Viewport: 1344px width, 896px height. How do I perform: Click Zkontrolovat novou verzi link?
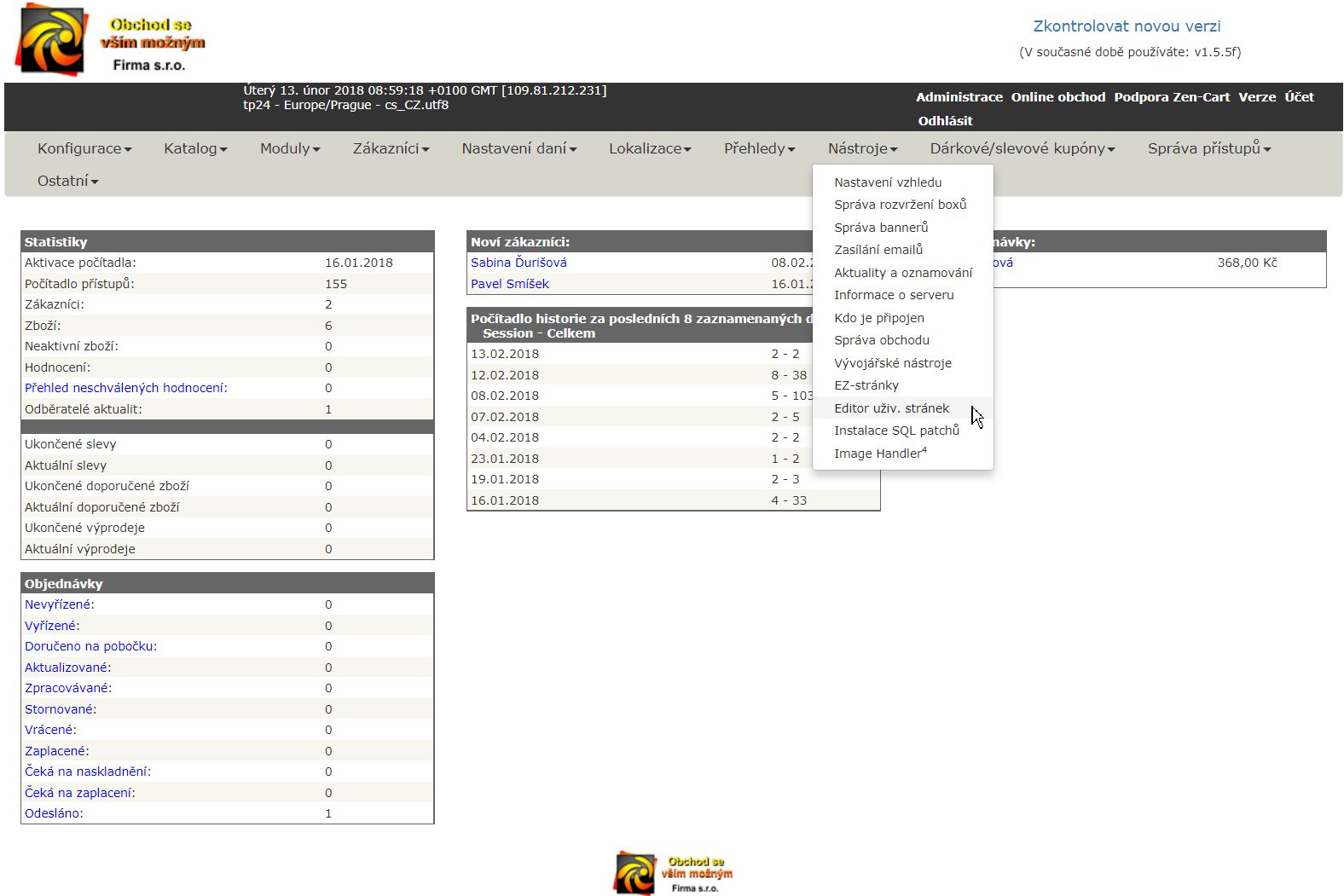(x=1127, y=26)
